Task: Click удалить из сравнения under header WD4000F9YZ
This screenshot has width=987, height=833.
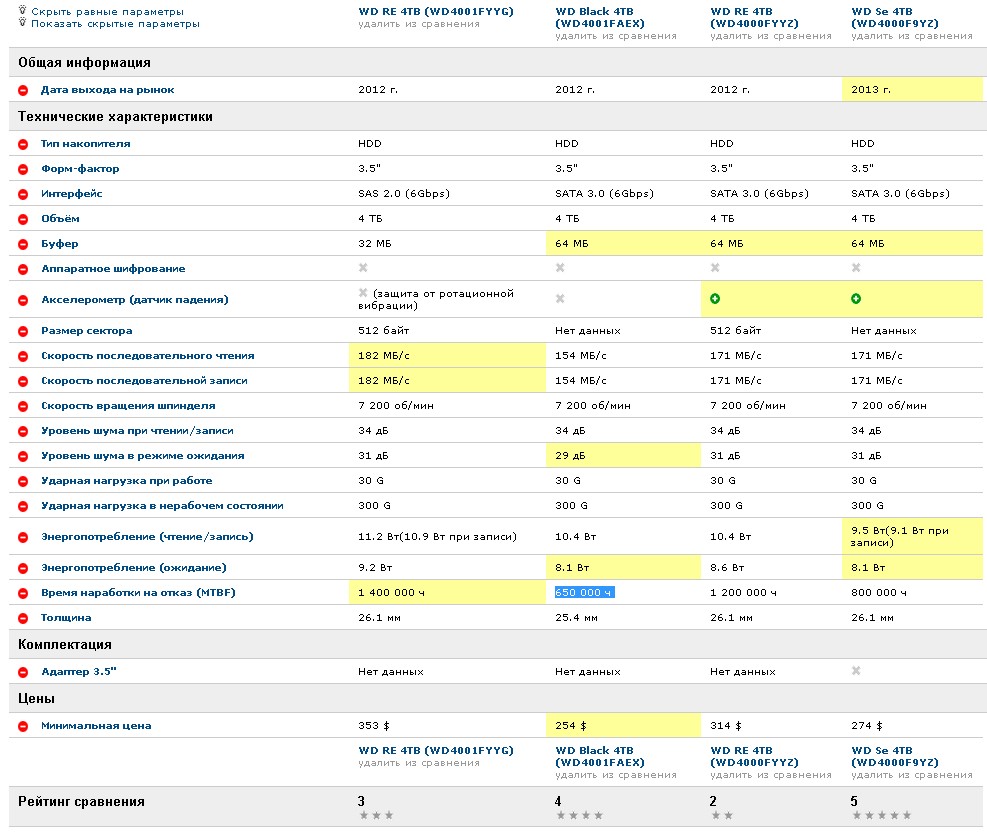Action: [x=911, y=36]
